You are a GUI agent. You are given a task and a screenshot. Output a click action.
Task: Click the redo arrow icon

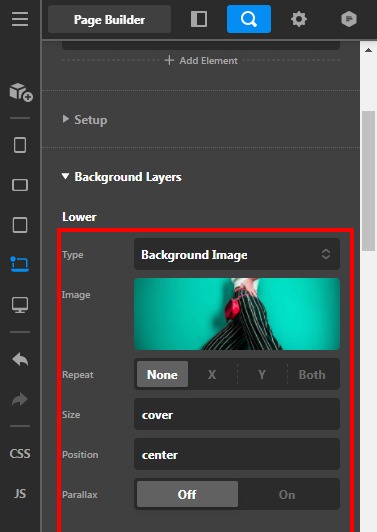coord(20,399)
